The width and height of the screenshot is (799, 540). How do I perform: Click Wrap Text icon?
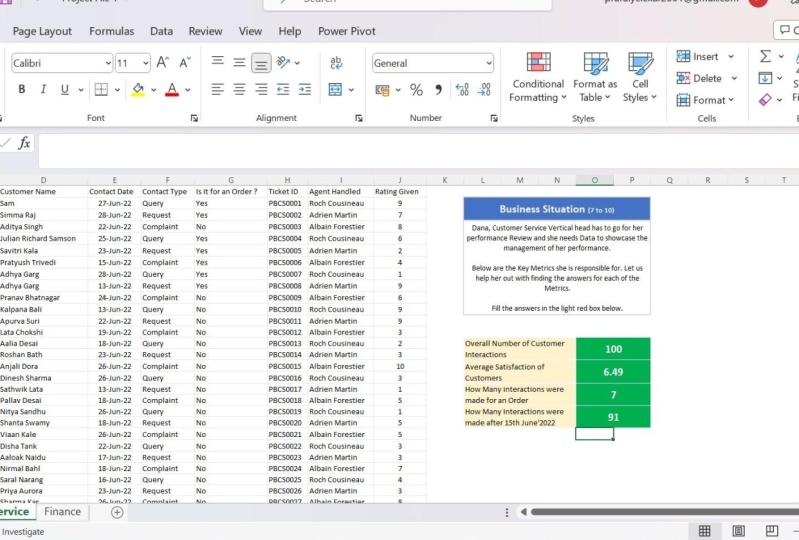click(x=336, y=63)
